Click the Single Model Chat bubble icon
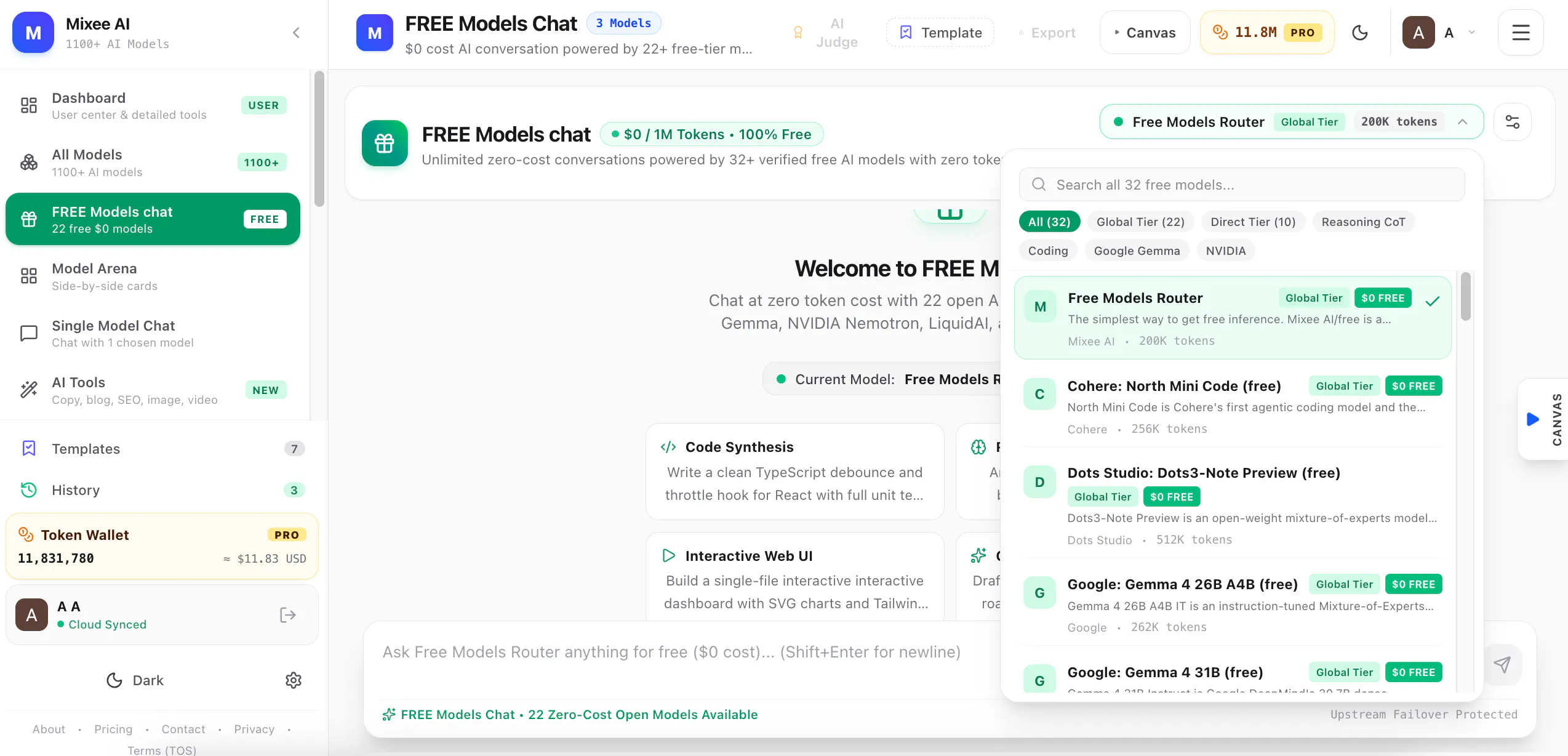Viewport: 1568px width, 756px height. pyautogui.click(x=29, y=333)
